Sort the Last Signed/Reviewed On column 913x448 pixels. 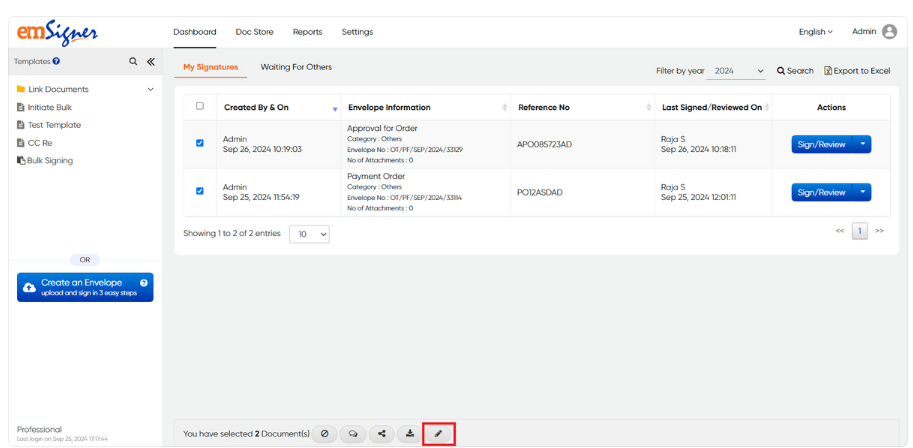(x=767, y=108)
